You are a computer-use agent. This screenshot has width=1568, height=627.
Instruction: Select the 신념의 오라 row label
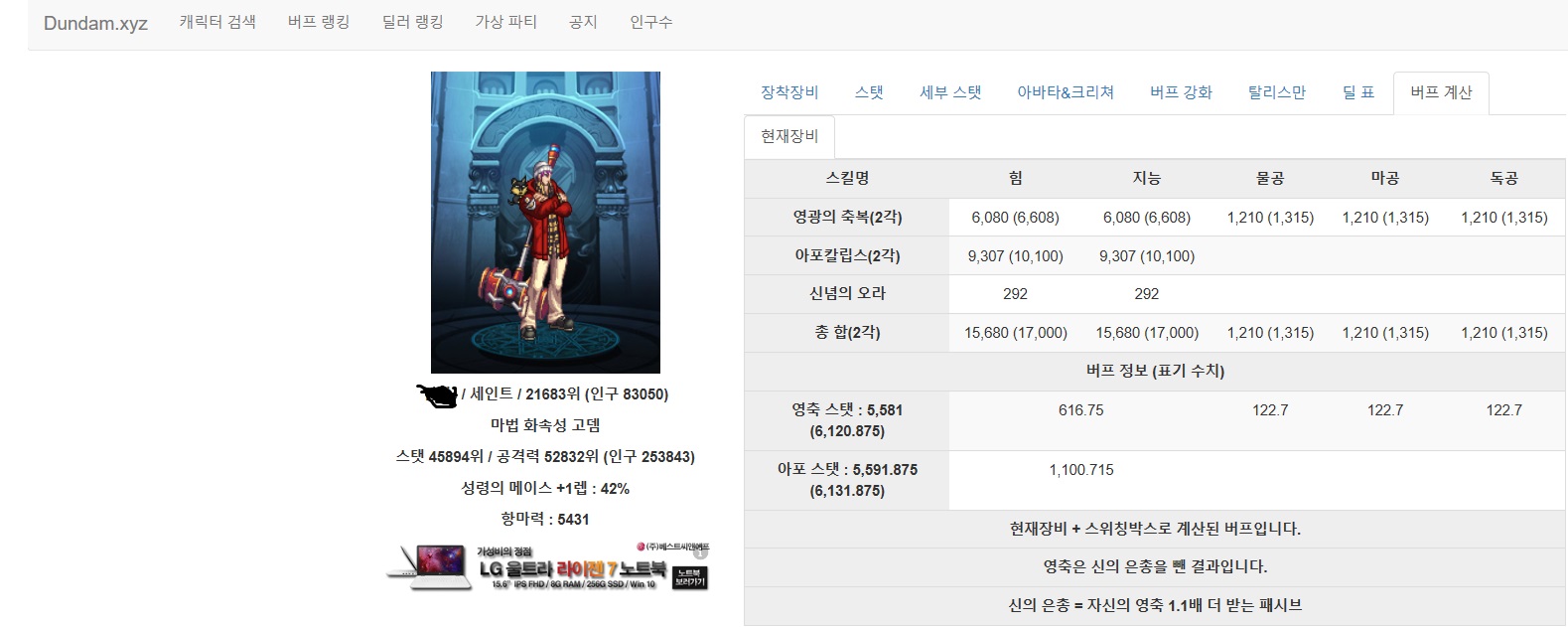click(847, 294)
